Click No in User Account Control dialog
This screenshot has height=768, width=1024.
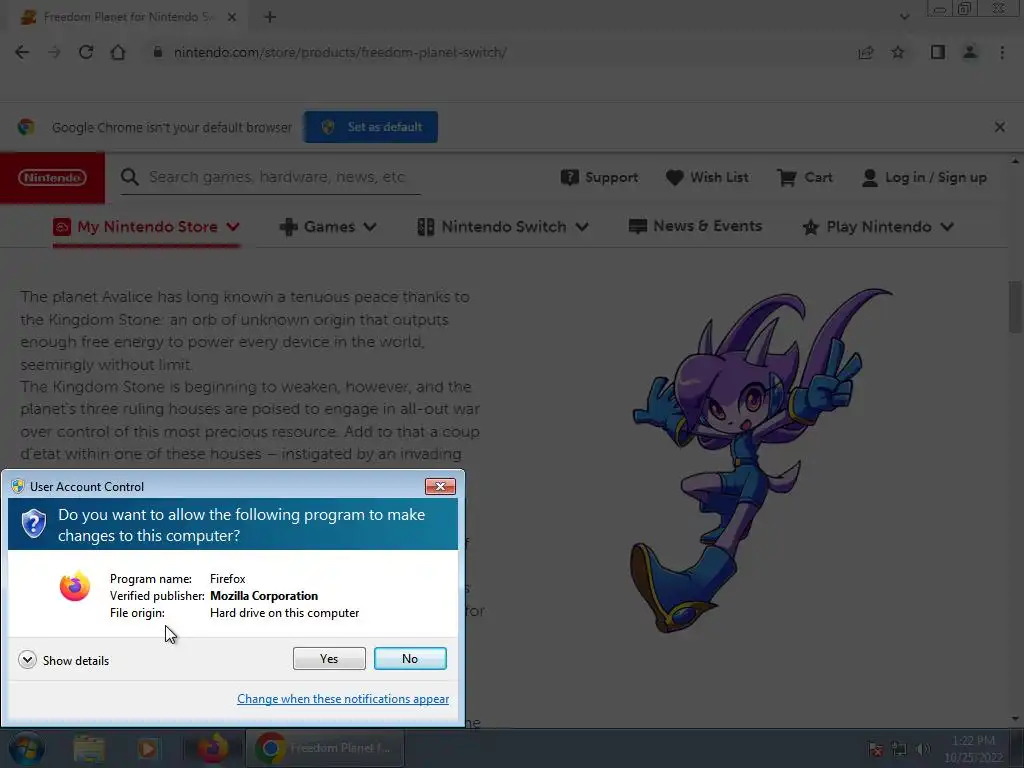(x=410, y=658)
